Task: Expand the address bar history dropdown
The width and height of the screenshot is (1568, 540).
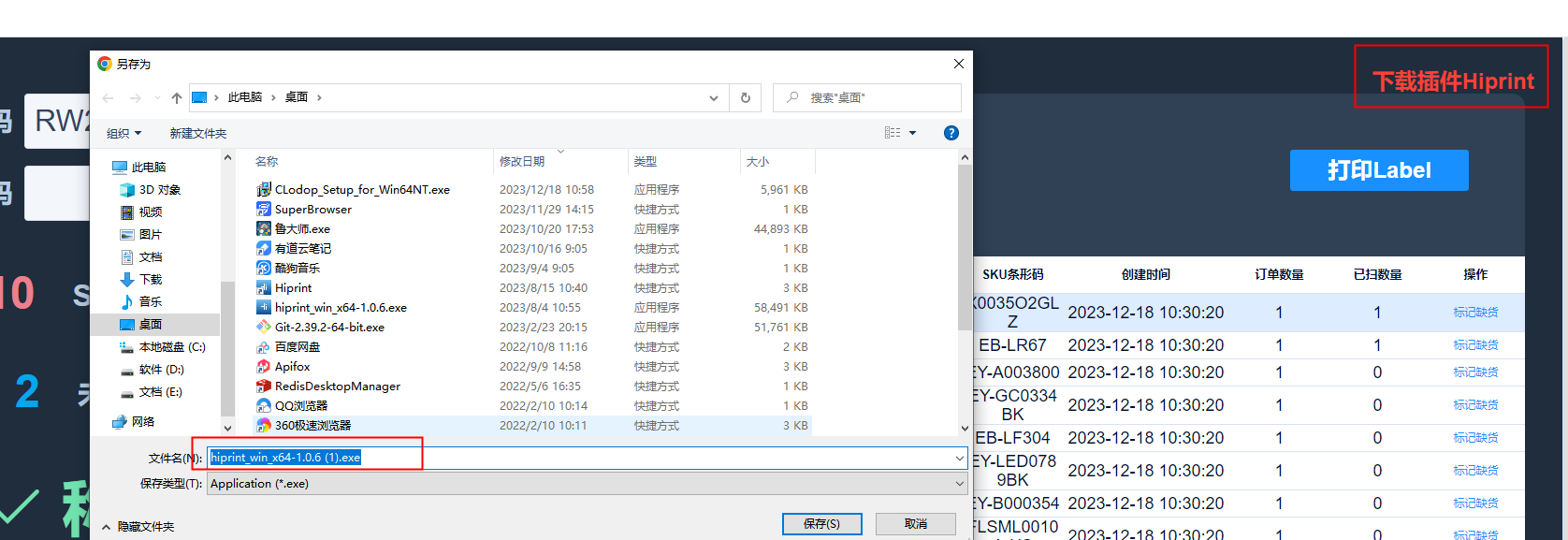Action: coord(714,97)
